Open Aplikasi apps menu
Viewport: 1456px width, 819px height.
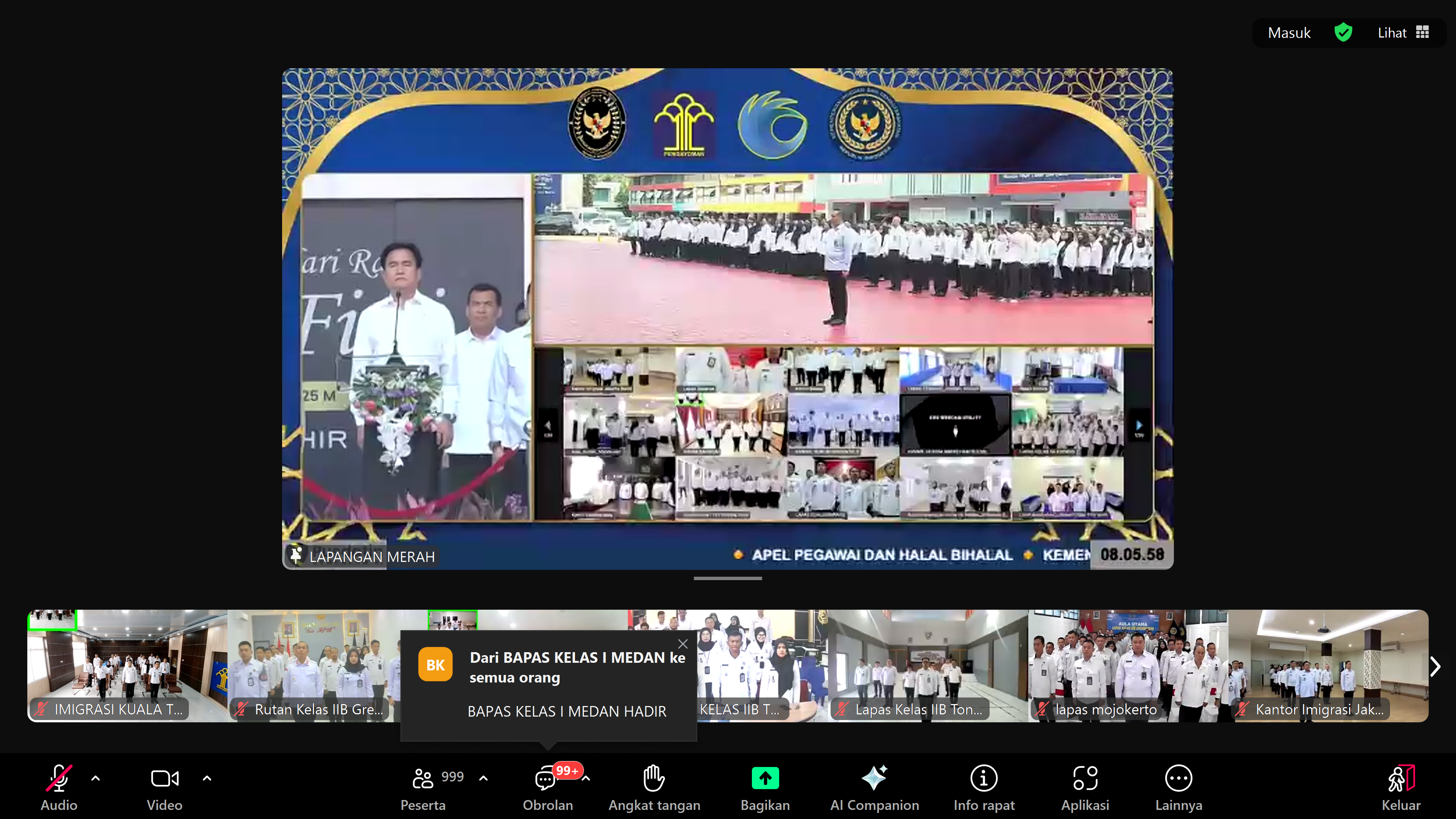(1085, 788)
